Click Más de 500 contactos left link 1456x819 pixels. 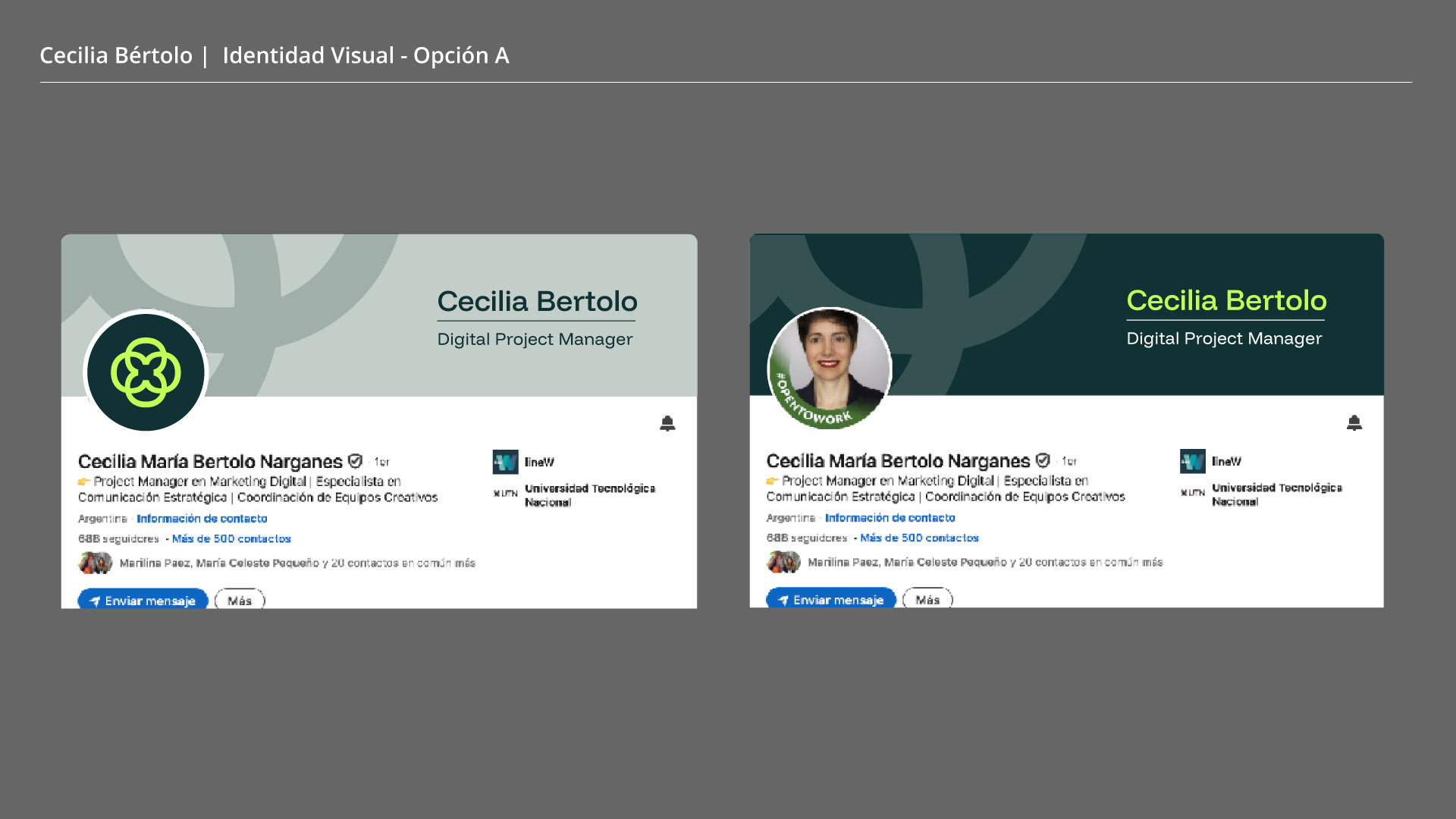(x=231, y=538)
